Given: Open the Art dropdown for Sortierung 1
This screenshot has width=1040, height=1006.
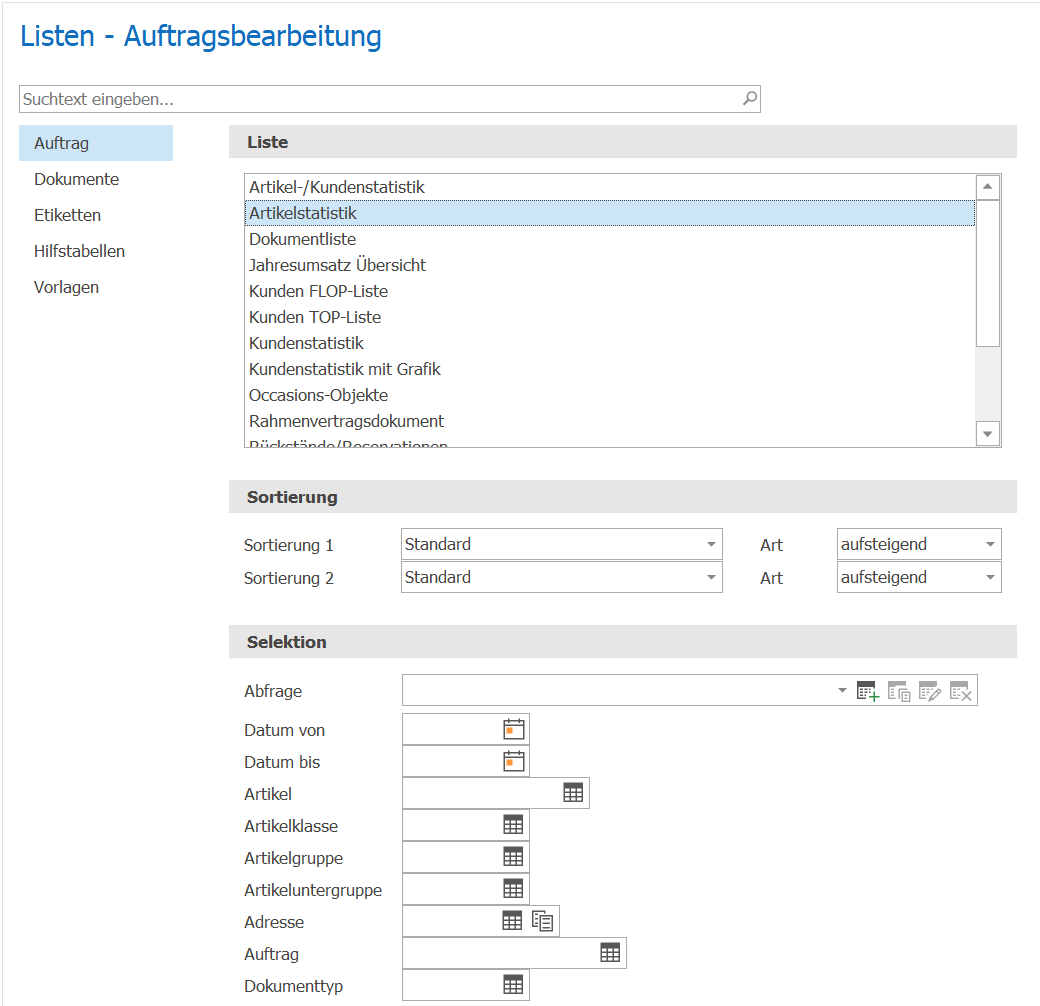Looking at the screenshot, I should (x=990, y=544).
